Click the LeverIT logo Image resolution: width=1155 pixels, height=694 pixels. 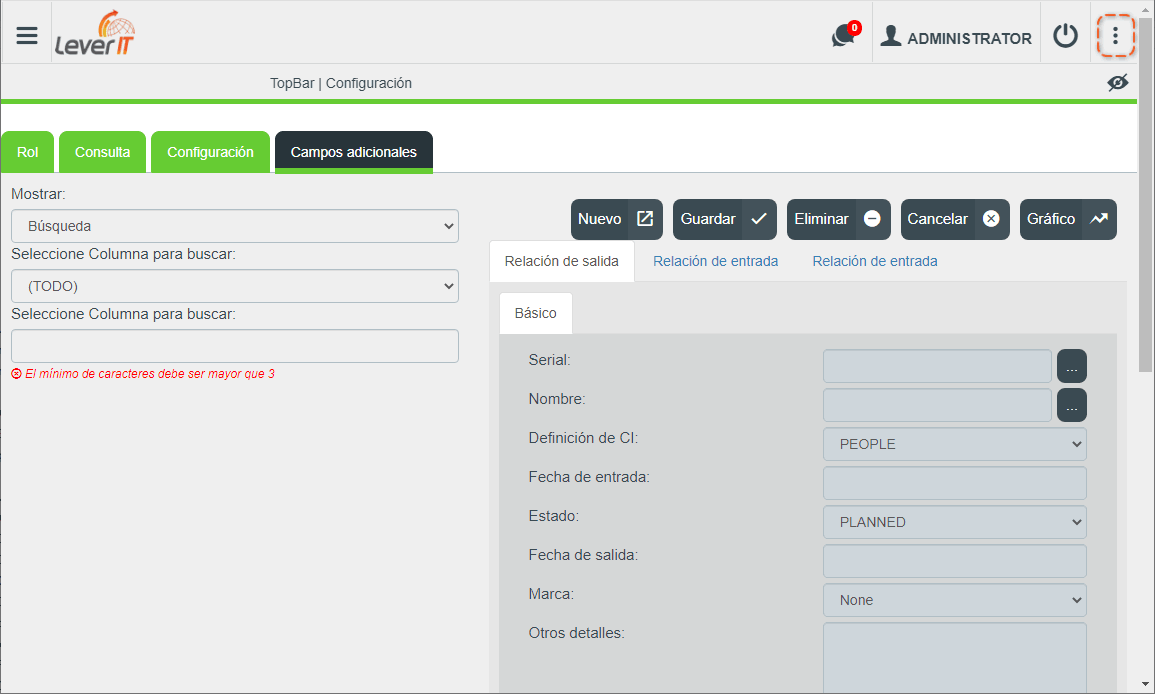click(x=95, y=34)
